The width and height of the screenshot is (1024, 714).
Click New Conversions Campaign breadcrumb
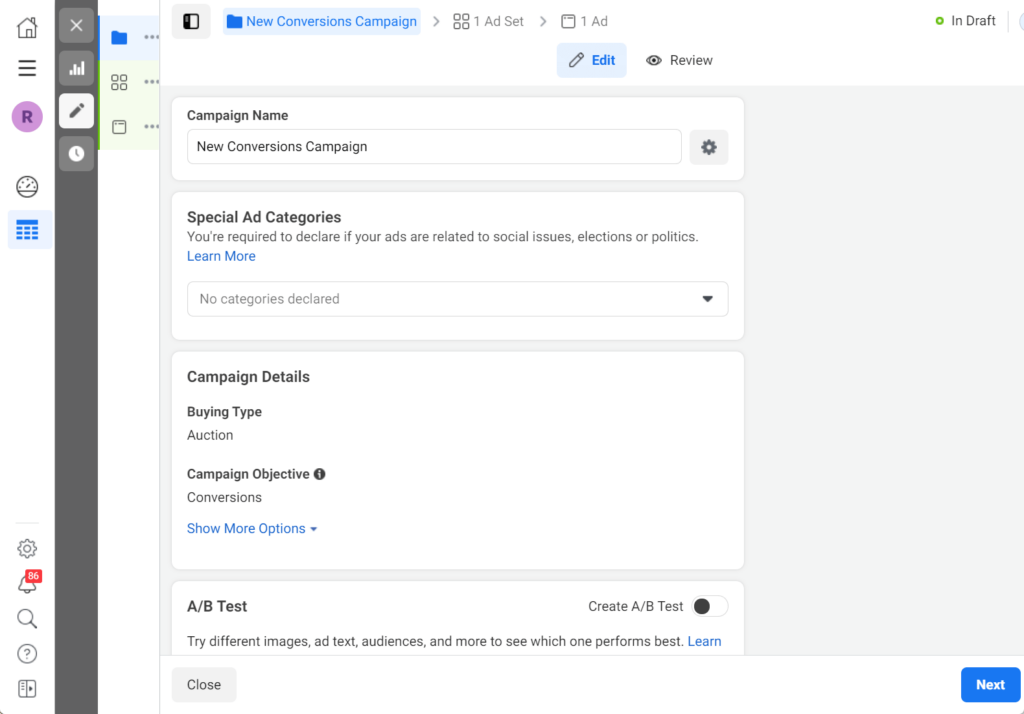point(321,22)
